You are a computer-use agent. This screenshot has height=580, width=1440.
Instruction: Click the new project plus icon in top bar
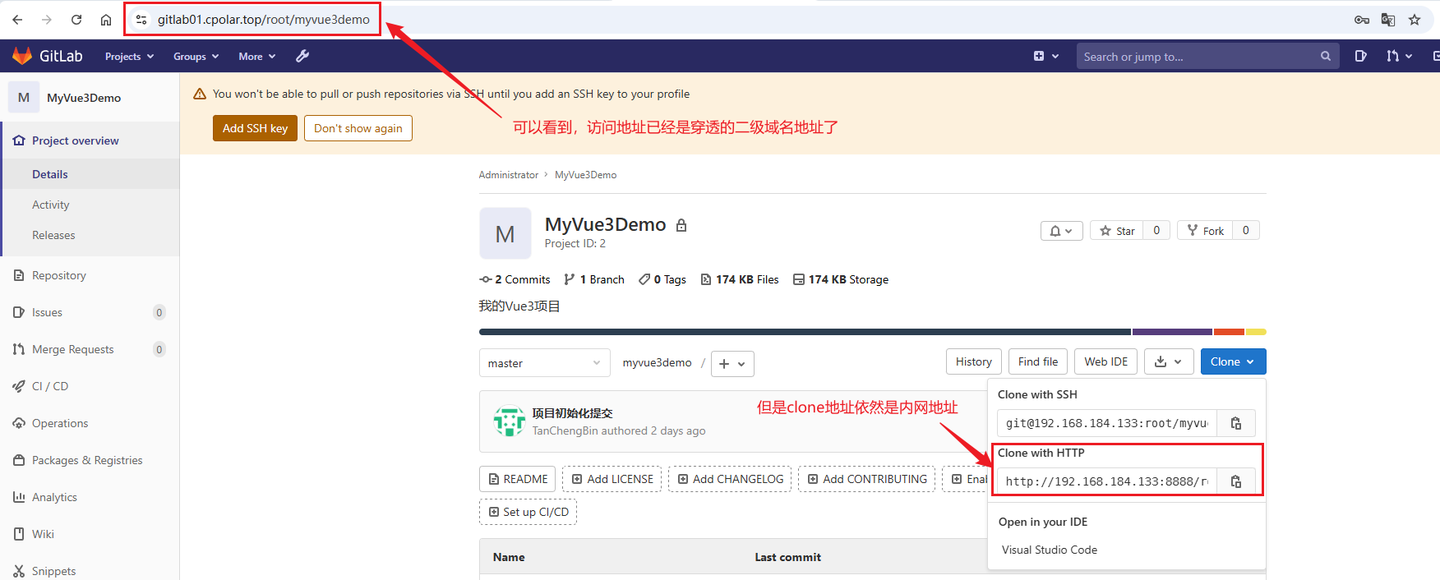pos(1040,56)
